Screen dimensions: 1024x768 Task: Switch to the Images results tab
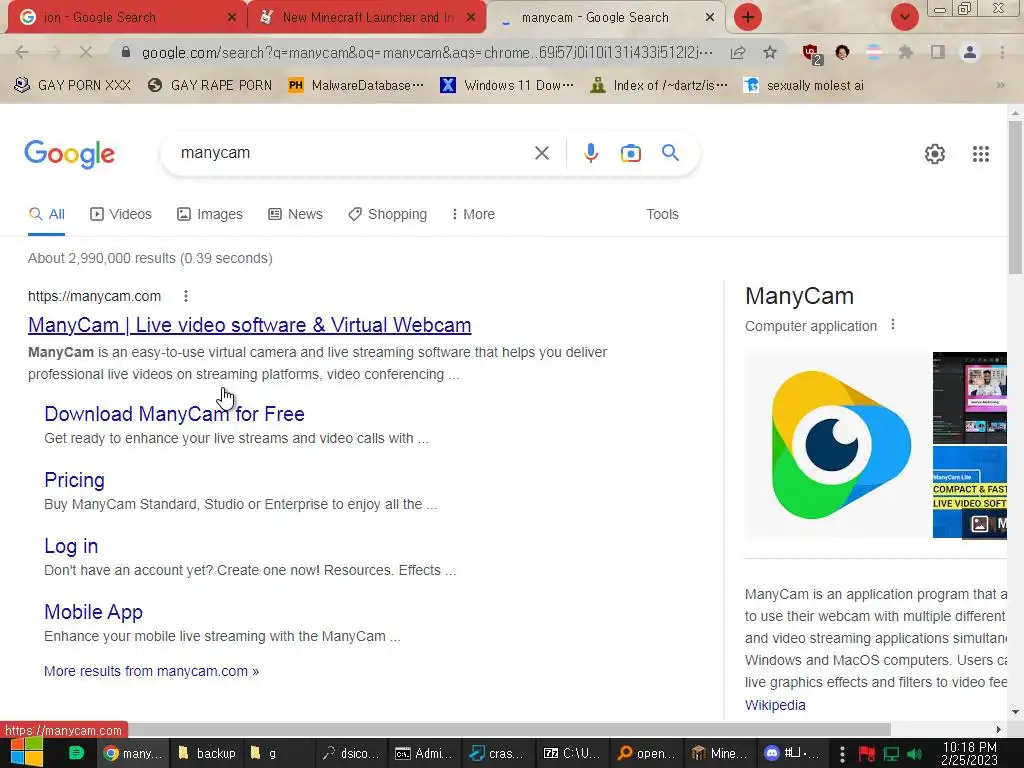210,214
